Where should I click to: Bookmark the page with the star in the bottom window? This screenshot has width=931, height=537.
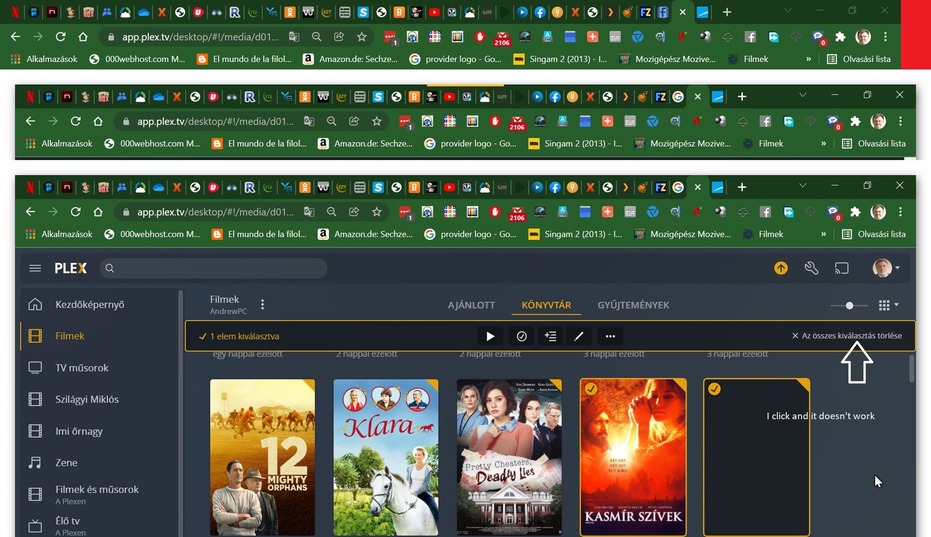click(376, 211)
